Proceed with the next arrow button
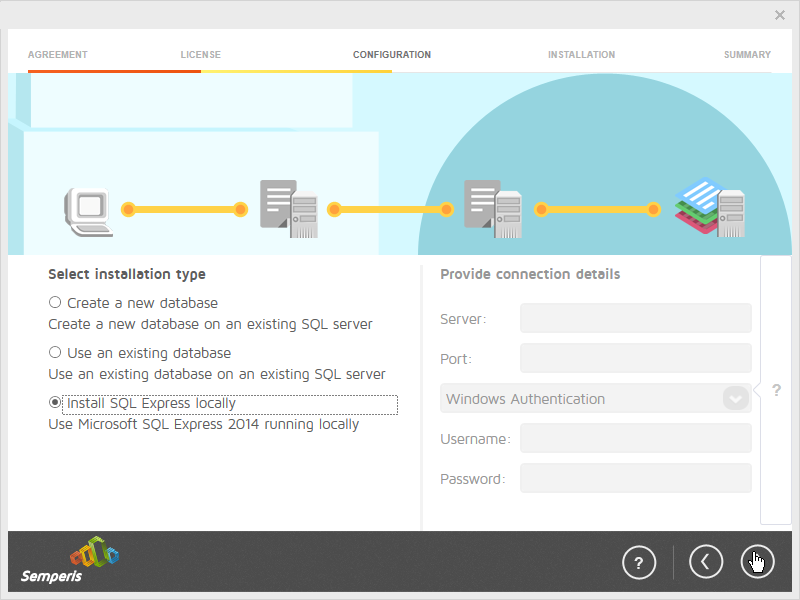 757,562
